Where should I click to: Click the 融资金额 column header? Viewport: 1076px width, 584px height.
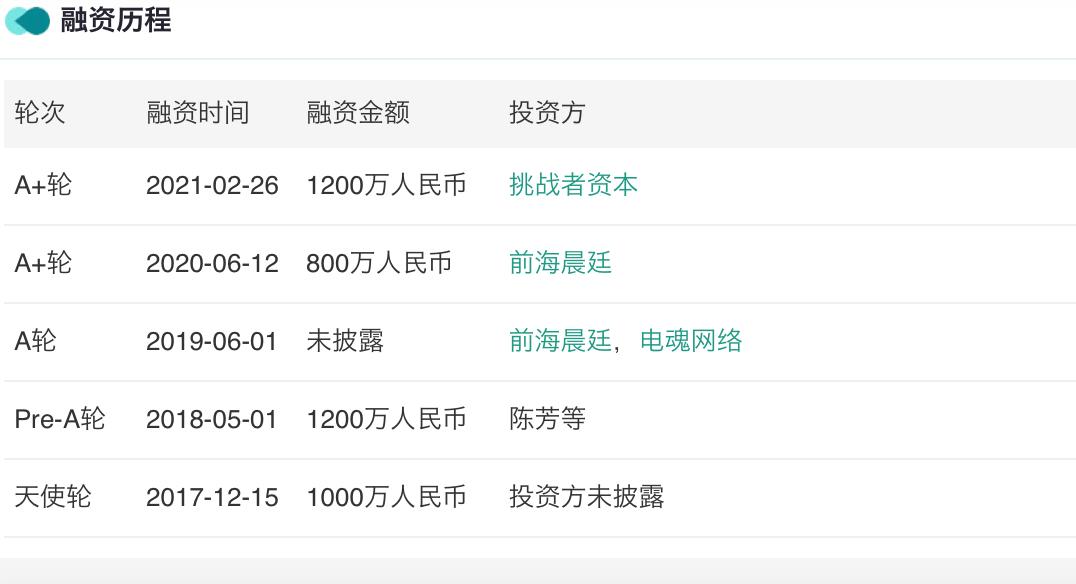(x=358, y=113)
